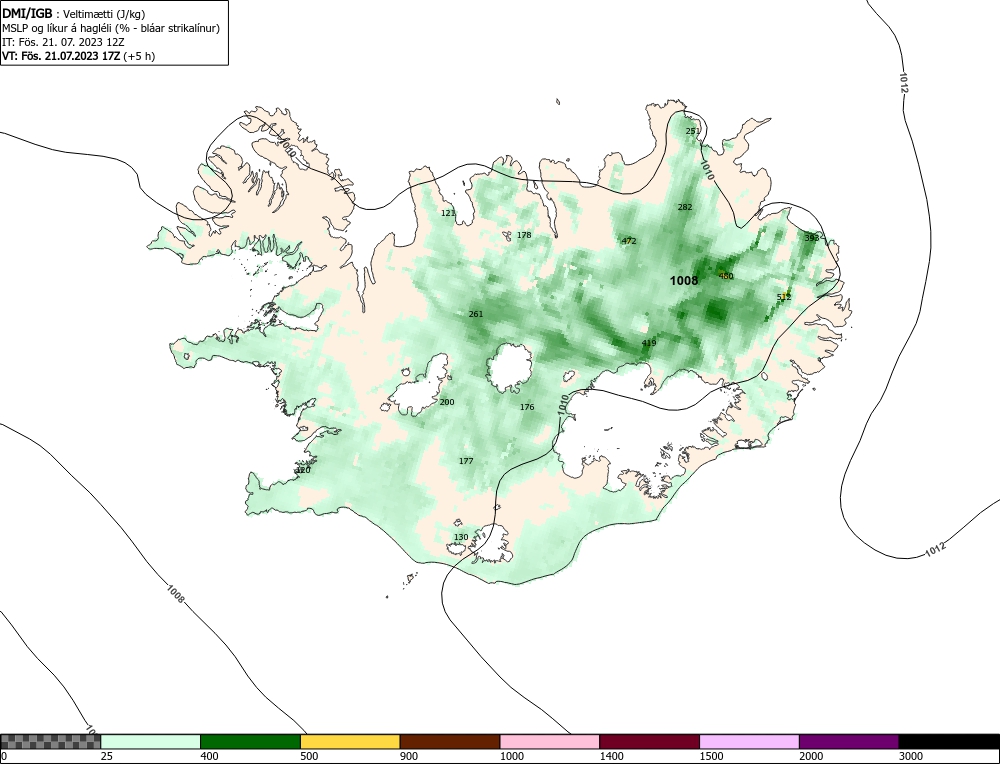The height and width of the screenshot is (764, 1000).
Task: Click the legend tick label 1000
Action: (511, 756)
